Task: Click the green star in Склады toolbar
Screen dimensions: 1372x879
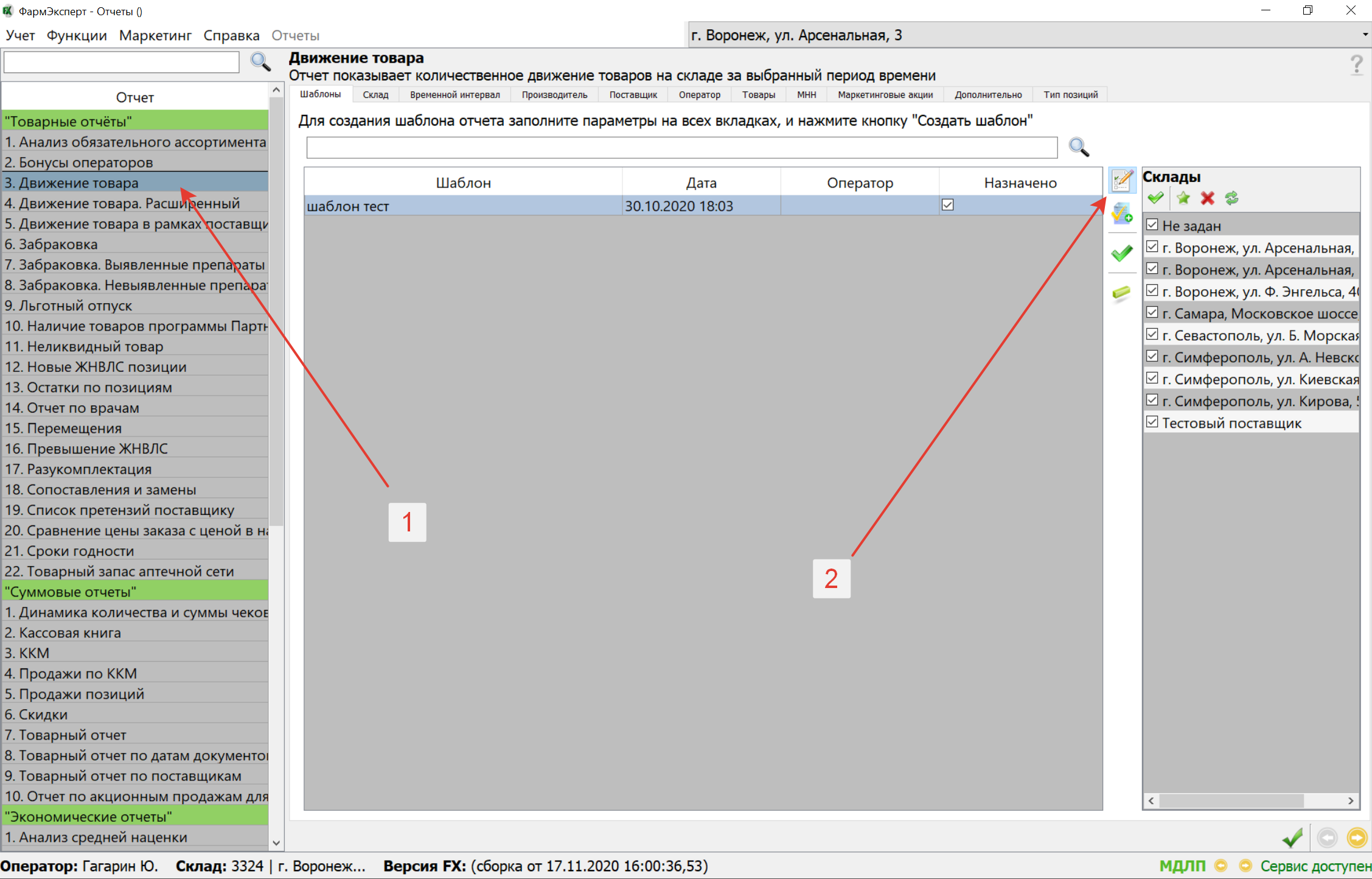Action: (1183, 198)
